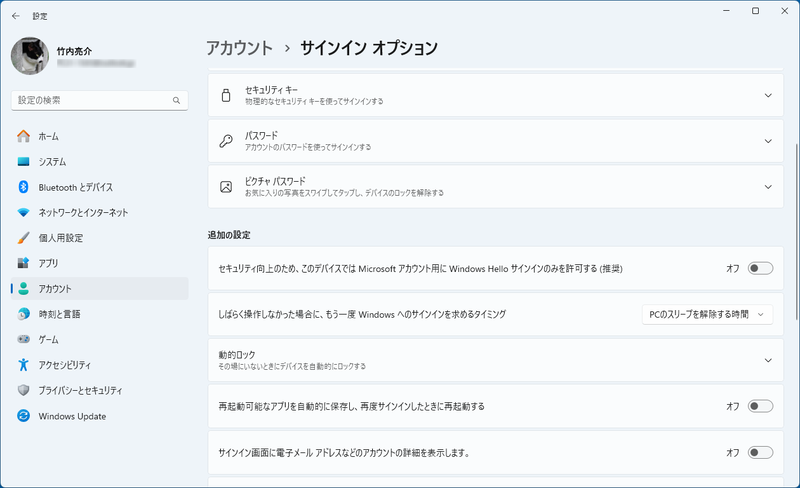Click the 動的ロック title text
The height and width of the screenshot is (488, 800).
point(237,355)
